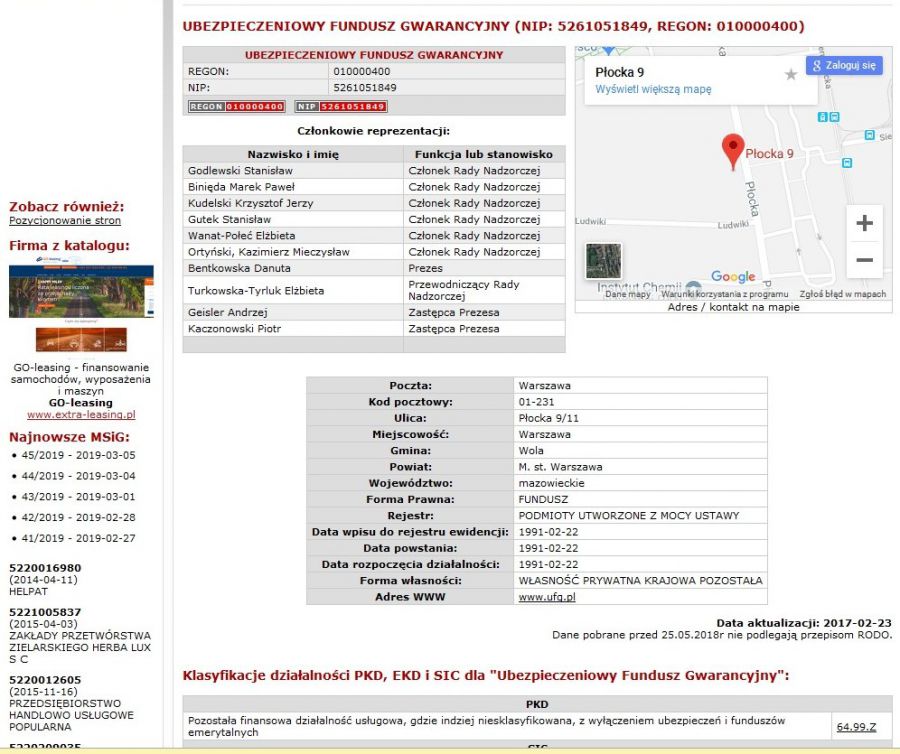Click the name Gutek Stanisław
The image size is (900, 754).
(229, 219)
